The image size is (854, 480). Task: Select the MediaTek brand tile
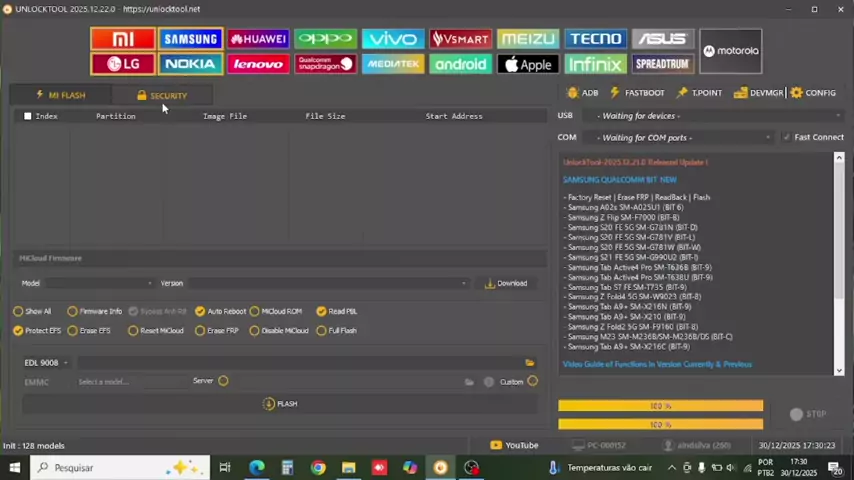tap(393, 64)
